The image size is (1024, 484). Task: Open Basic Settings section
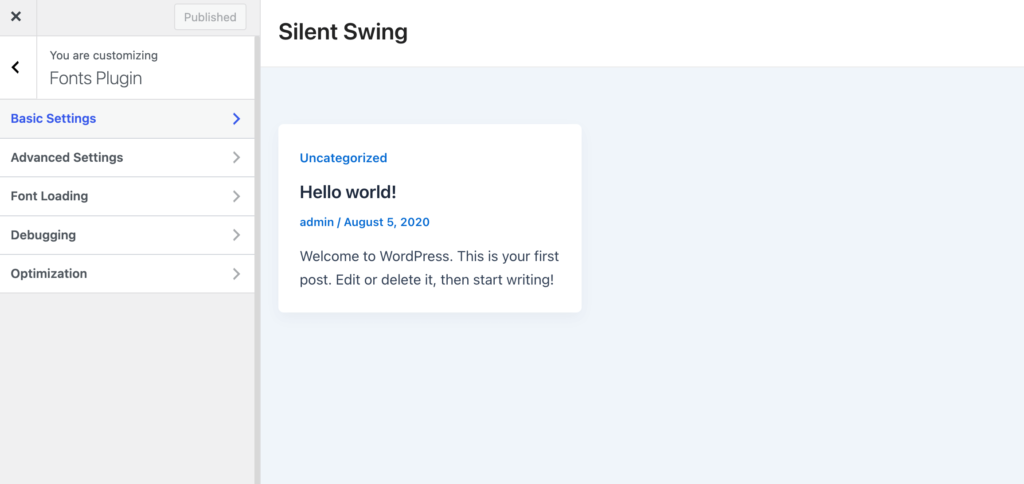pyautogui.click(x=127, y=119)
